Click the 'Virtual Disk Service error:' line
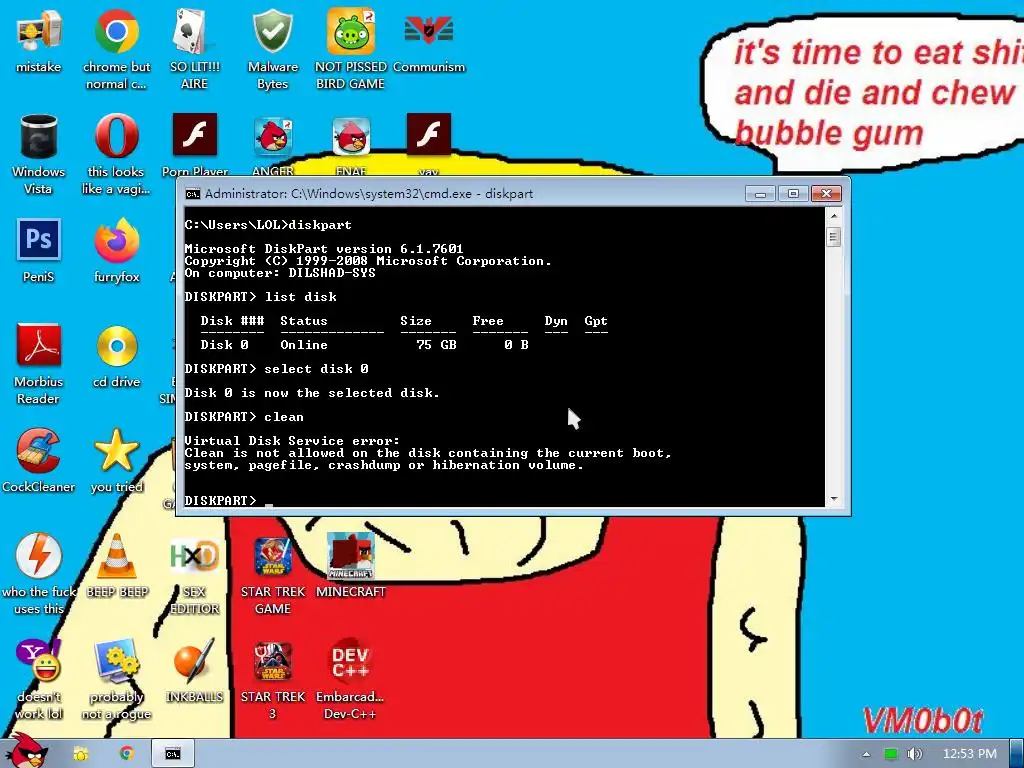1024x768 pixels. point(292,441)
